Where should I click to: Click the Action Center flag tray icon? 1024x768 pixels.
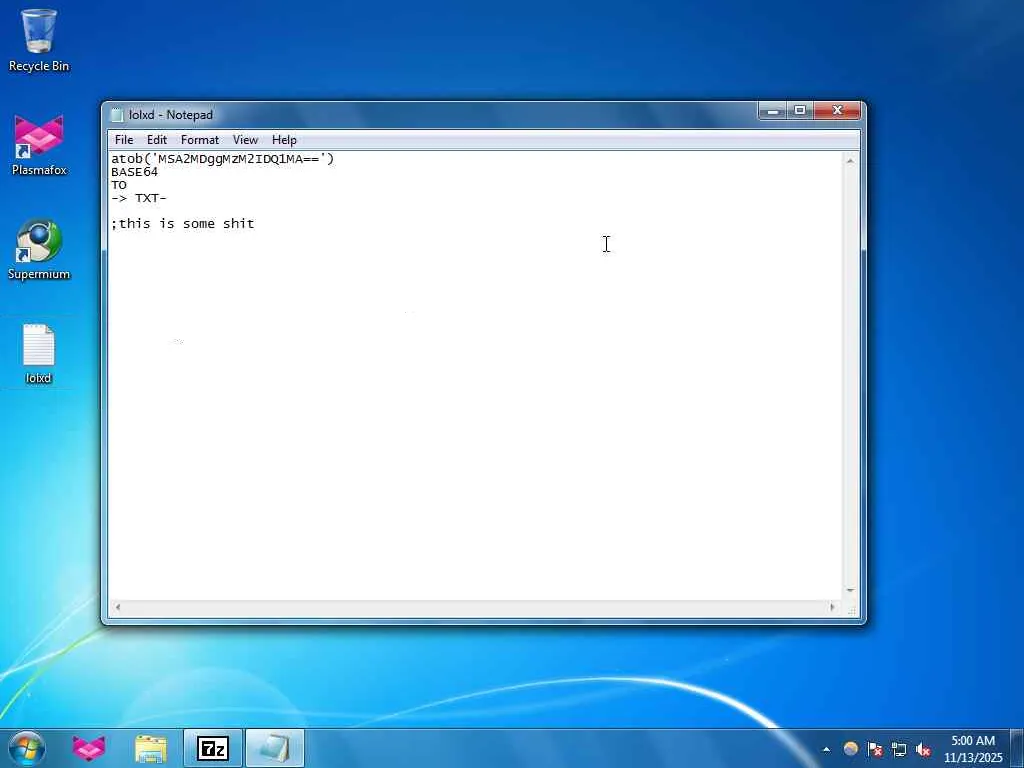click(875, 749)
